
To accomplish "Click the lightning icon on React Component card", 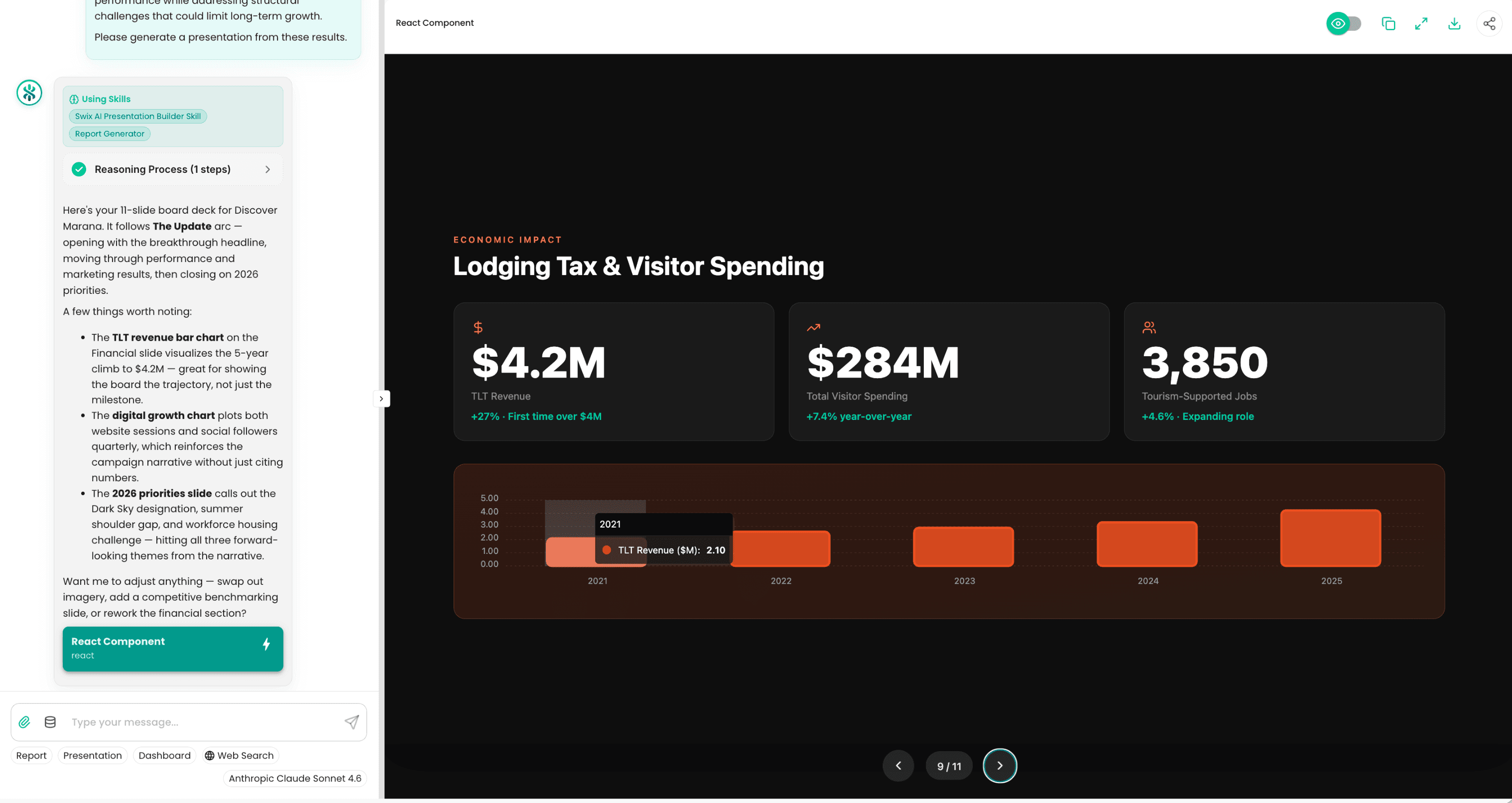I will 266,644.
